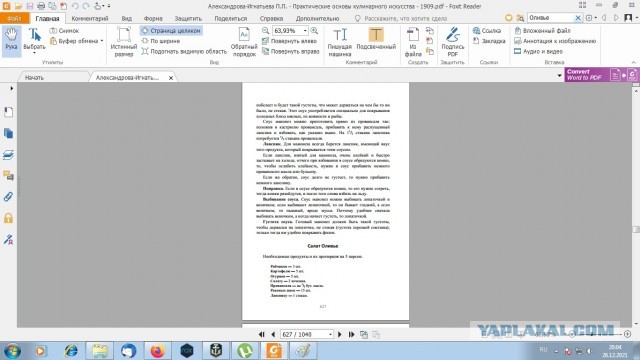
Task: Go to the previous page
Action: point(273,335)
